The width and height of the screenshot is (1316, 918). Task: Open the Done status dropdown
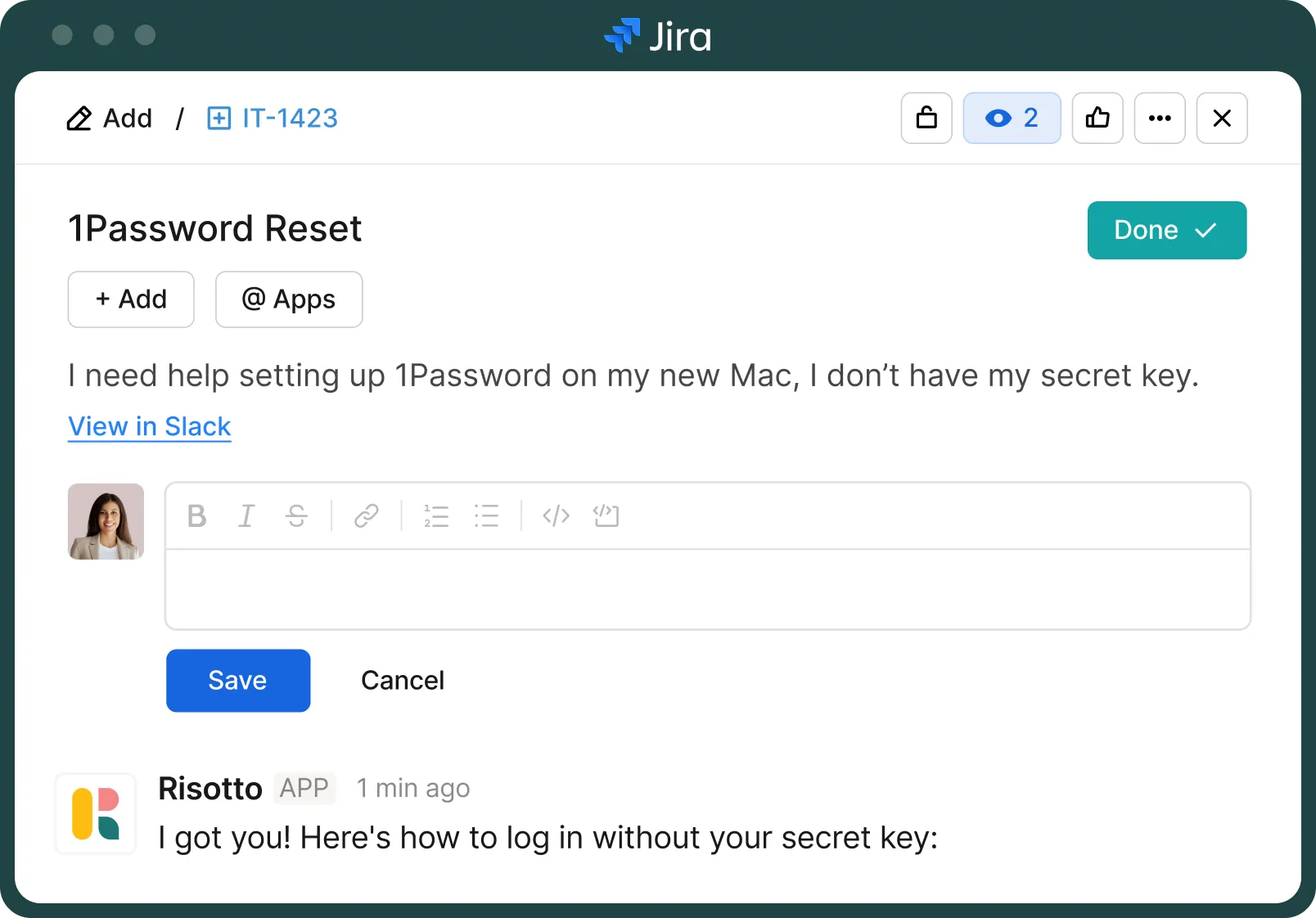point(1166,230)
